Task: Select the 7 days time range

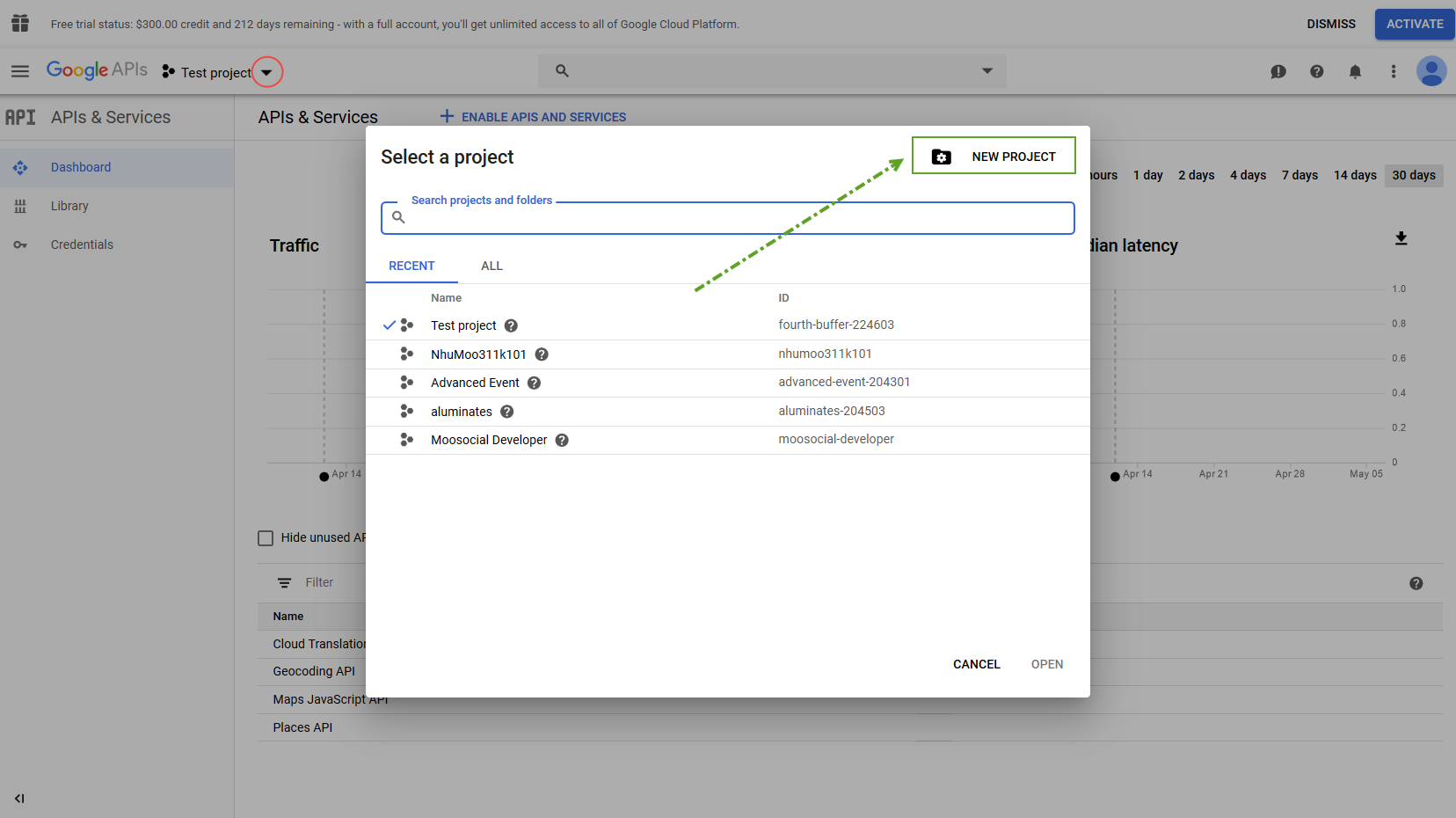Action: pyautogui.click(x=1299, y=175)
